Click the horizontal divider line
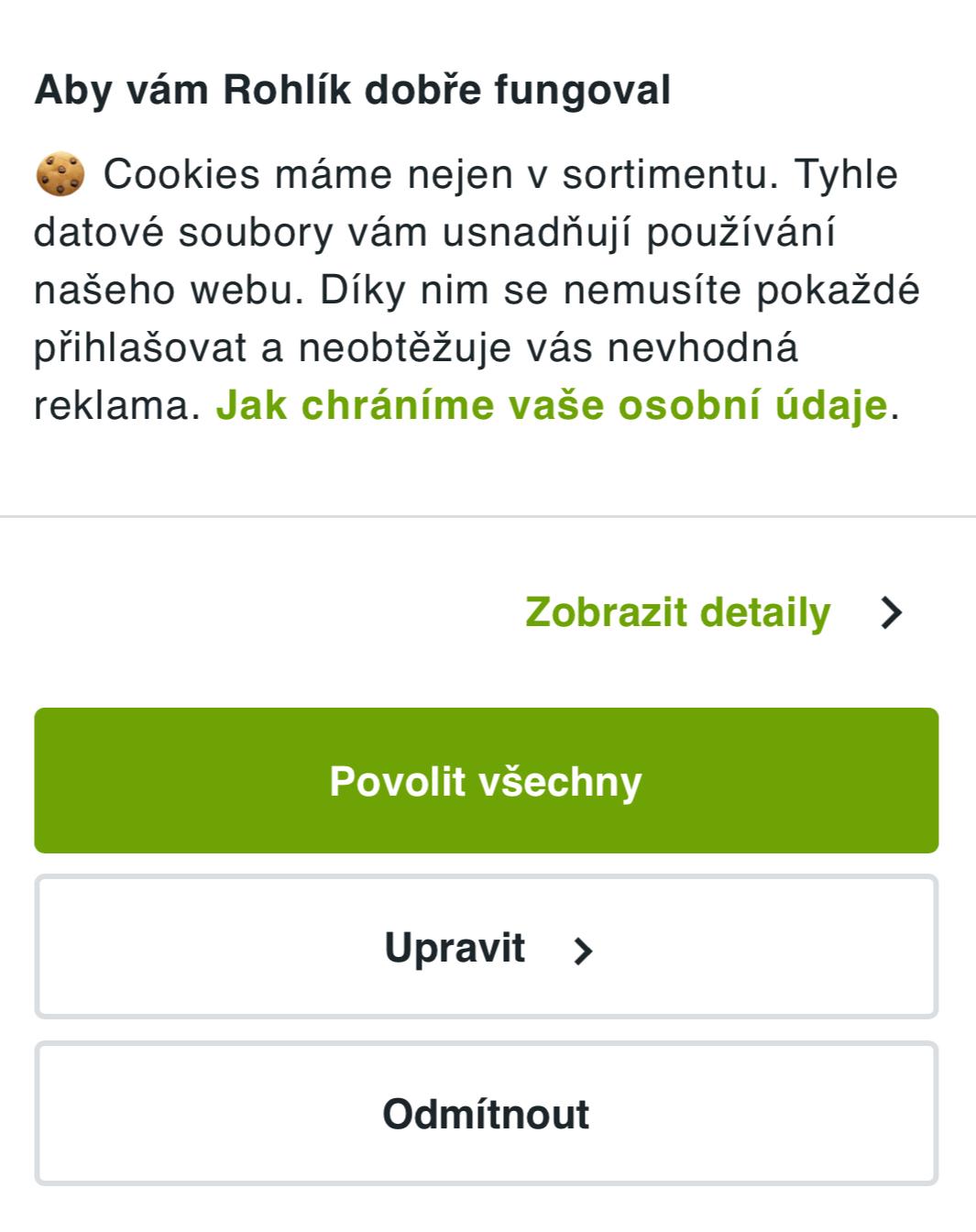 488,517
